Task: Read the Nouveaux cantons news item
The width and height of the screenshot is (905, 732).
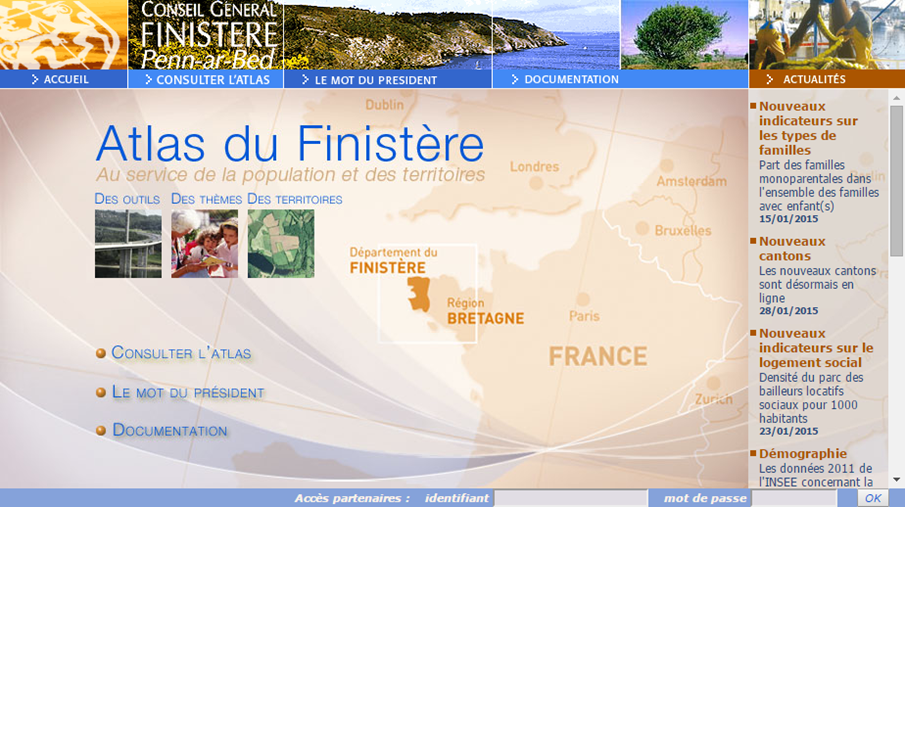Action: pyautogui.click(x=792, y=249)
